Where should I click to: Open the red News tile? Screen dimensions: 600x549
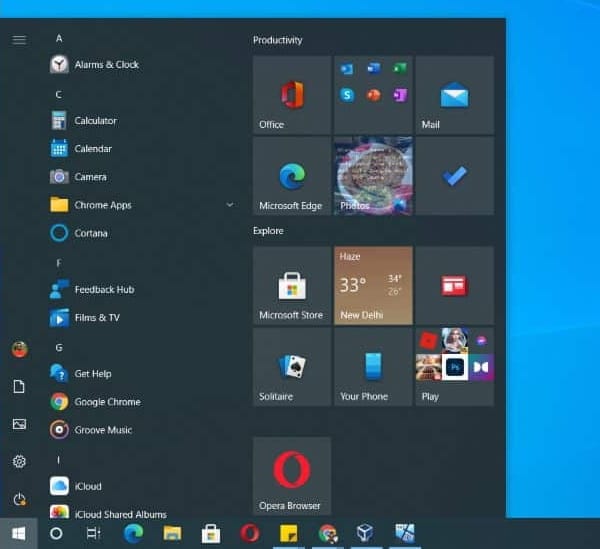(x=455, y=285)
